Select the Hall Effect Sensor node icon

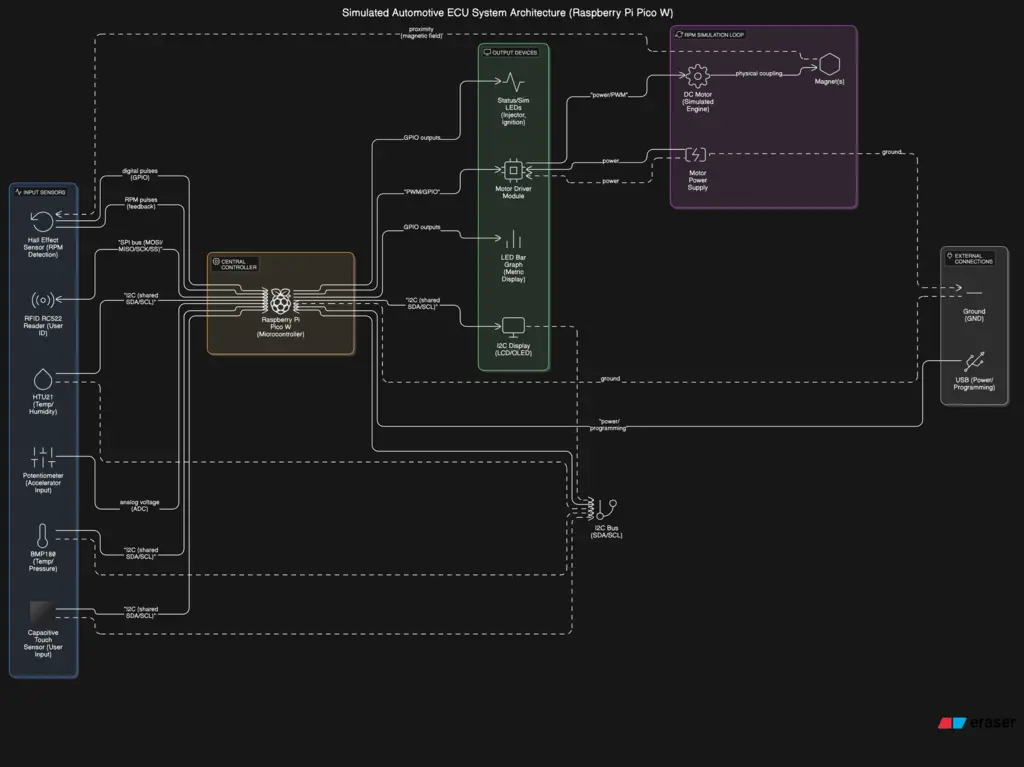pyautogui.click(x=42, y=221)
